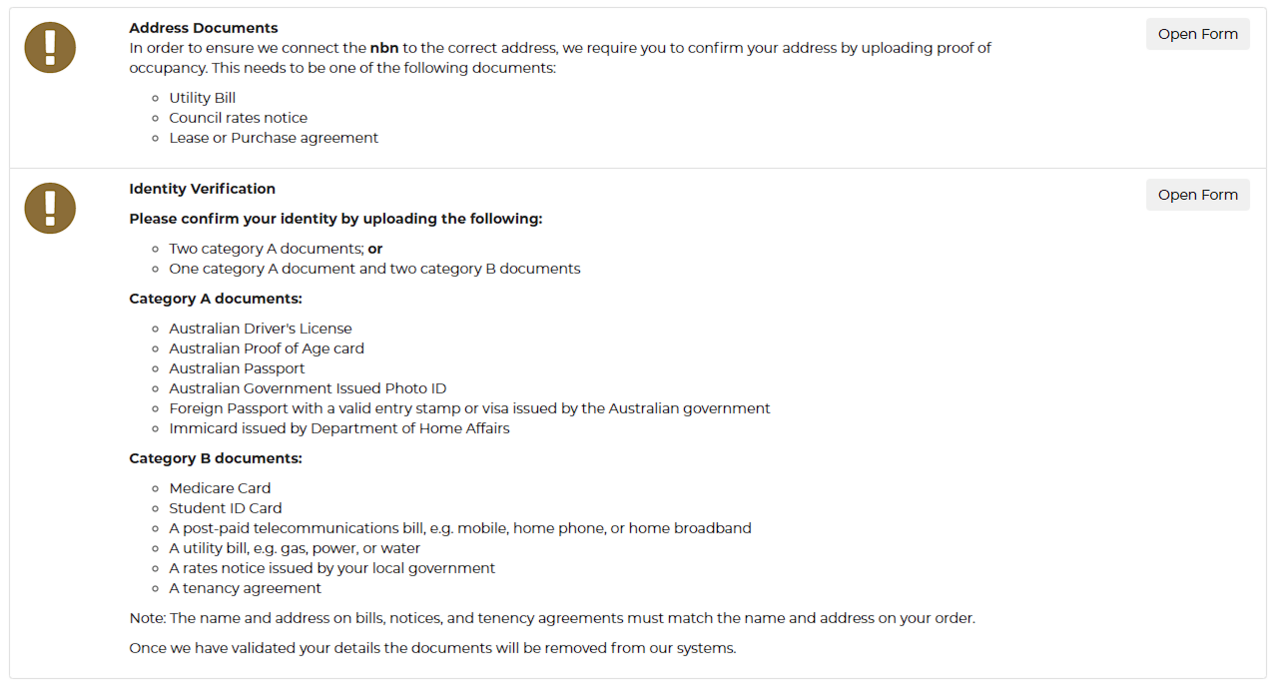Select the Utility Bill list item

(202, 98)
